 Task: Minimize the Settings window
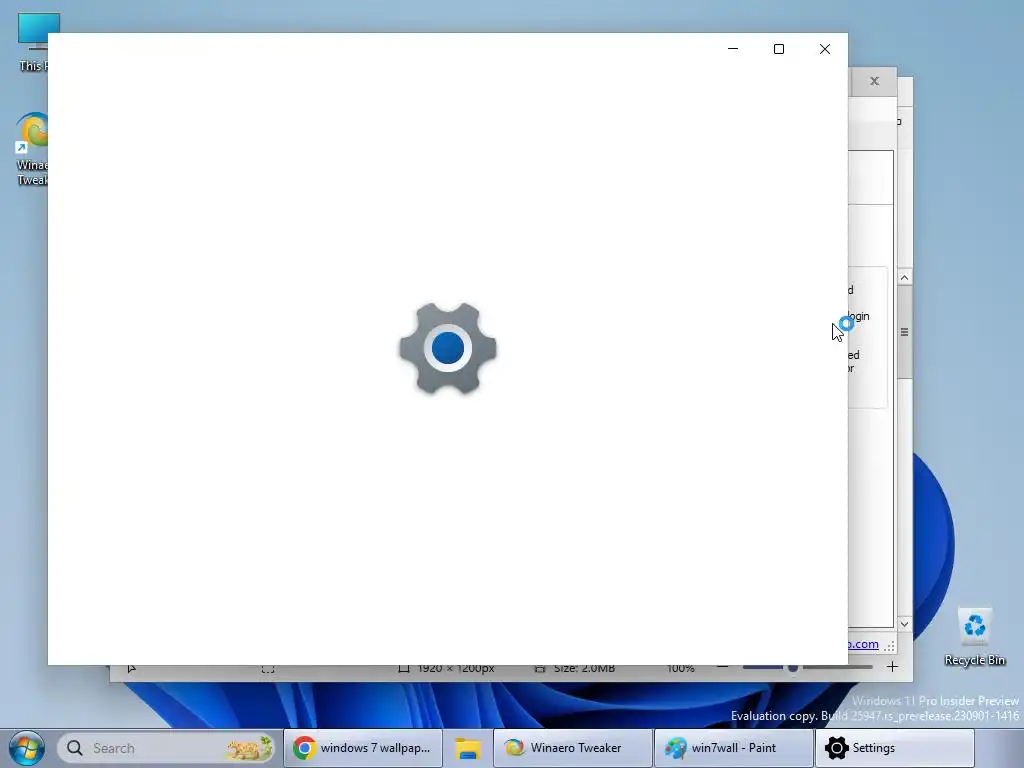[x=733, y=49]
